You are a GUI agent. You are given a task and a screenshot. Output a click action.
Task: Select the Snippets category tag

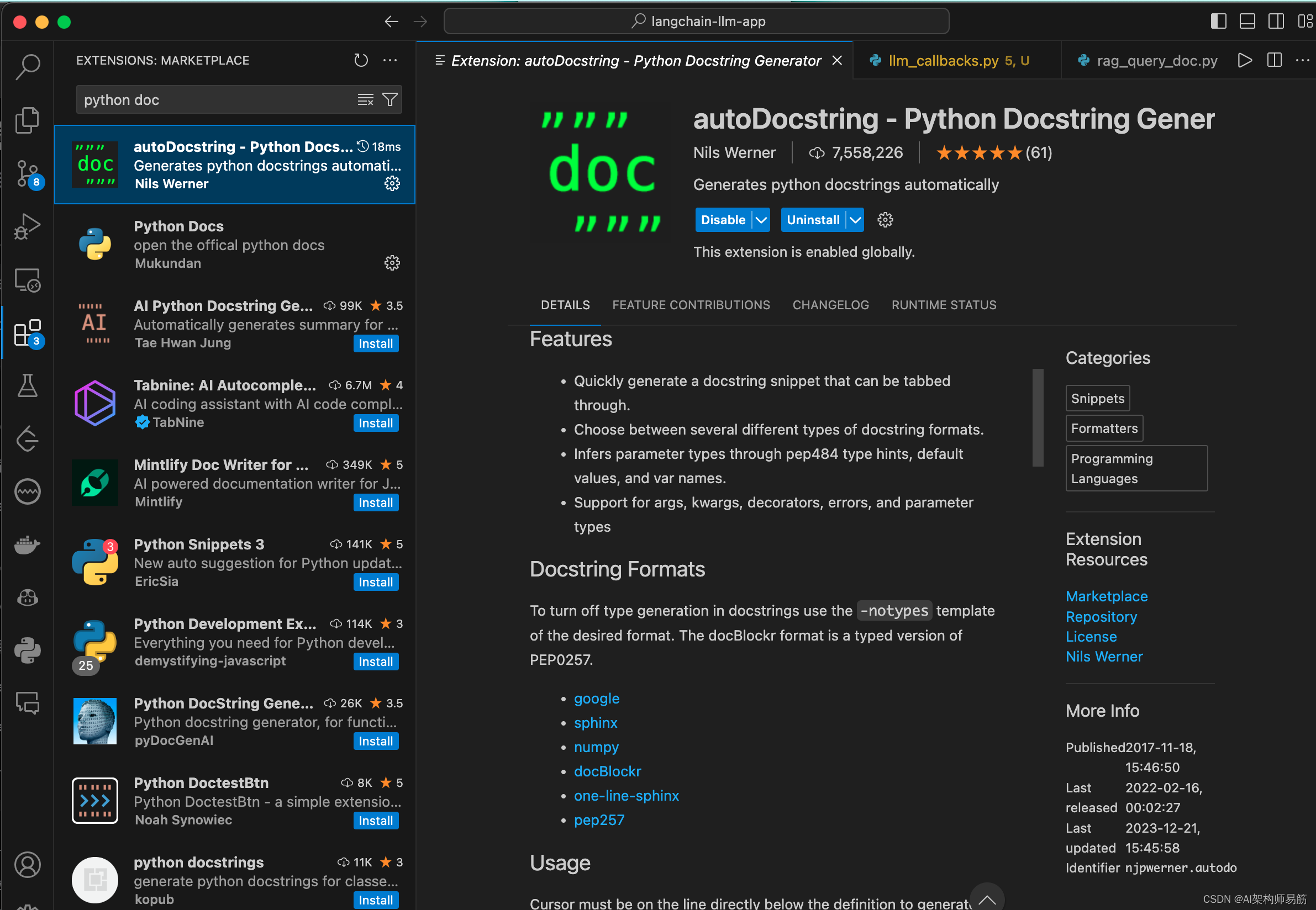tap(1097, 399)
